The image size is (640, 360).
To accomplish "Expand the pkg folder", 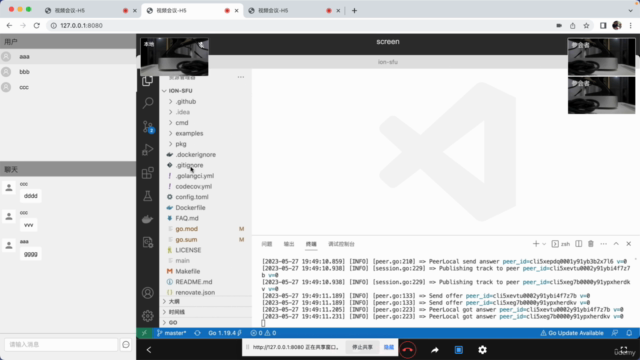I will (x=177, y=144).
